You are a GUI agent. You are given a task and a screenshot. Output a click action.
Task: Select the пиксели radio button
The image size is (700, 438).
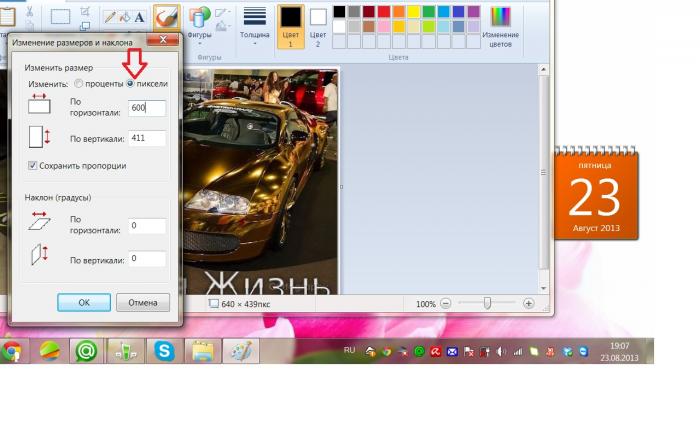[x=131, y=84]
